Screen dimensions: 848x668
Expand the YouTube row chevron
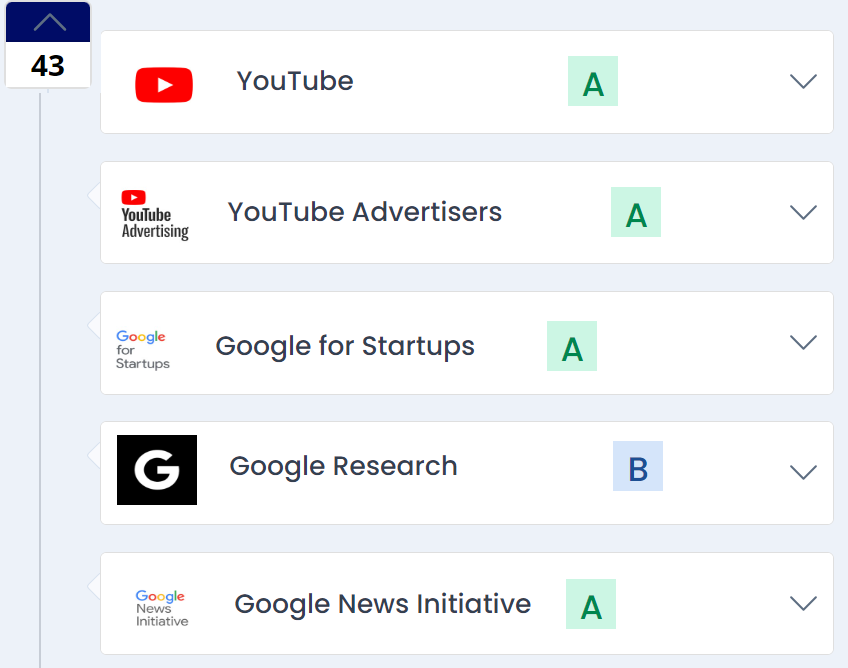(803, 81)
